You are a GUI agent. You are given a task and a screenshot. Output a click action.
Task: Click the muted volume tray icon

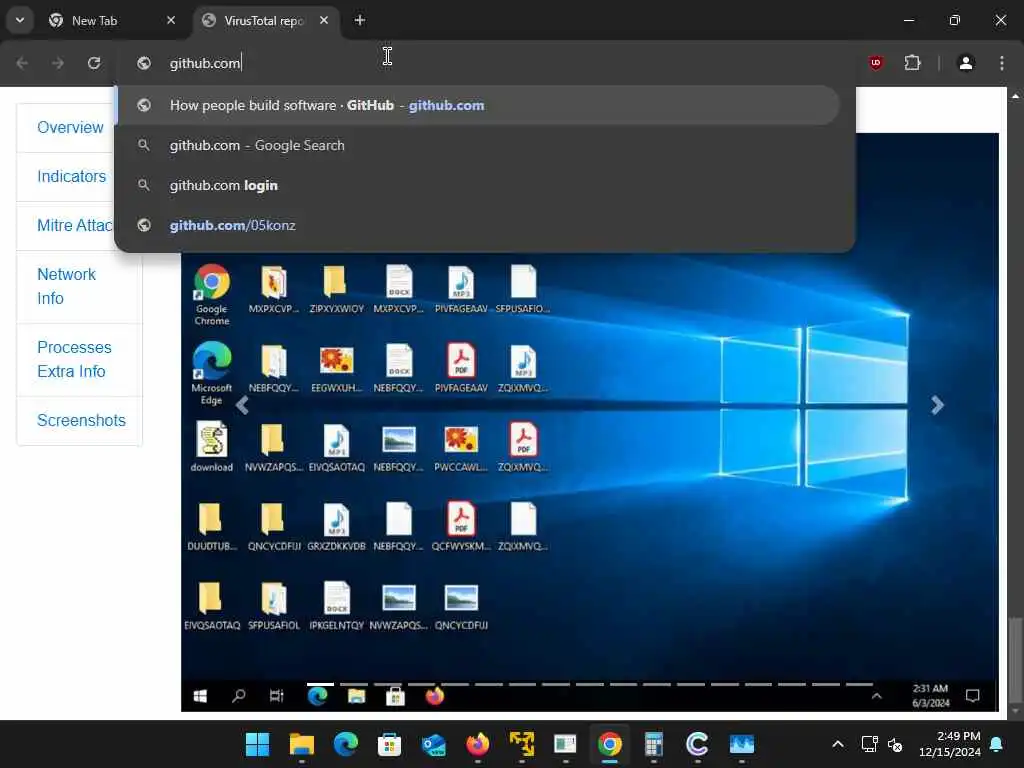(x=895, y=744)
